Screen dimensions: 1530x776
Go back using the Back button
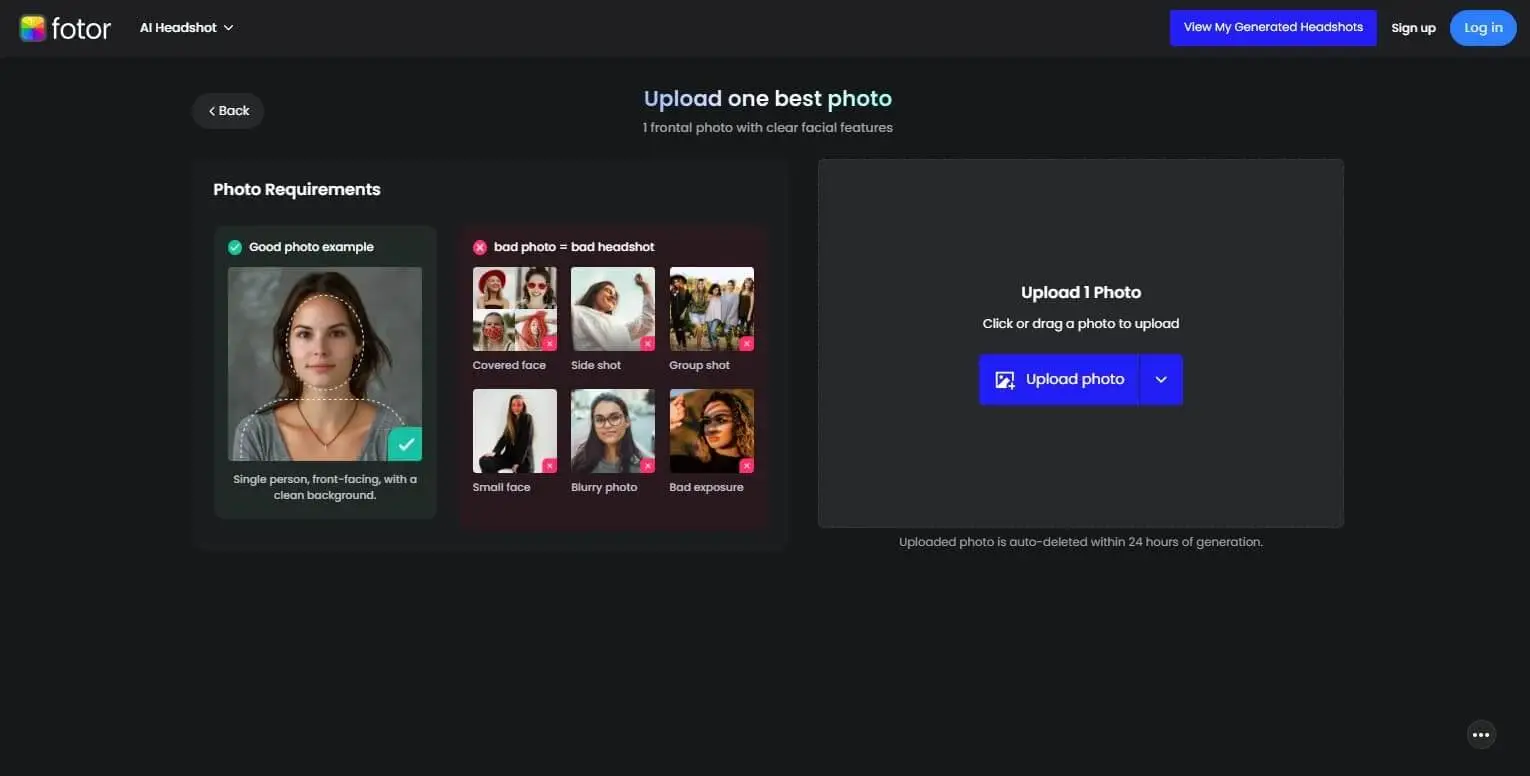228,111
